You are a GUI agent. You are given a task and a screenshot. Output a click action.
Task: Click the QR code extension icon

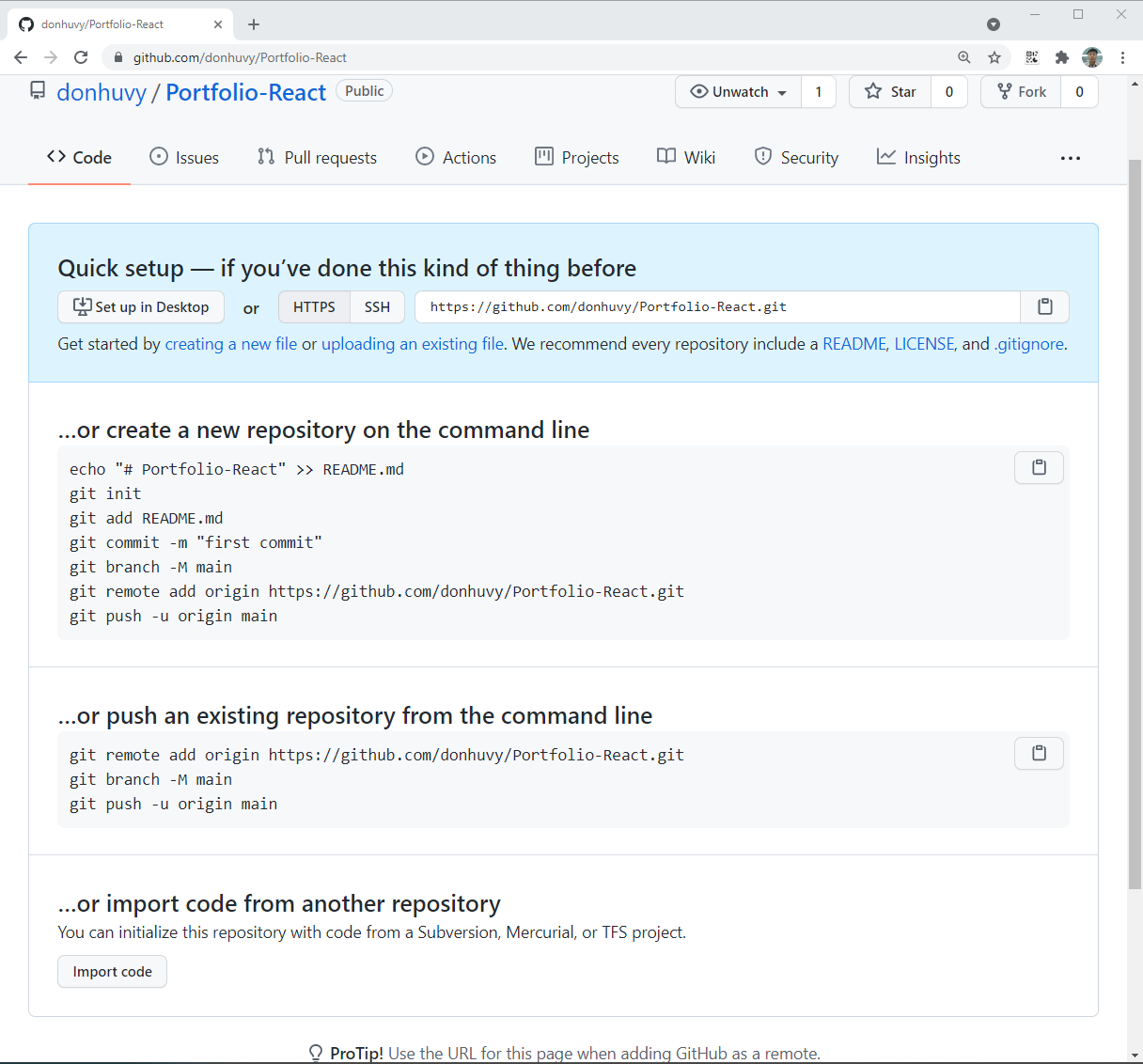pyautogui.click(x=1032, y=57)
